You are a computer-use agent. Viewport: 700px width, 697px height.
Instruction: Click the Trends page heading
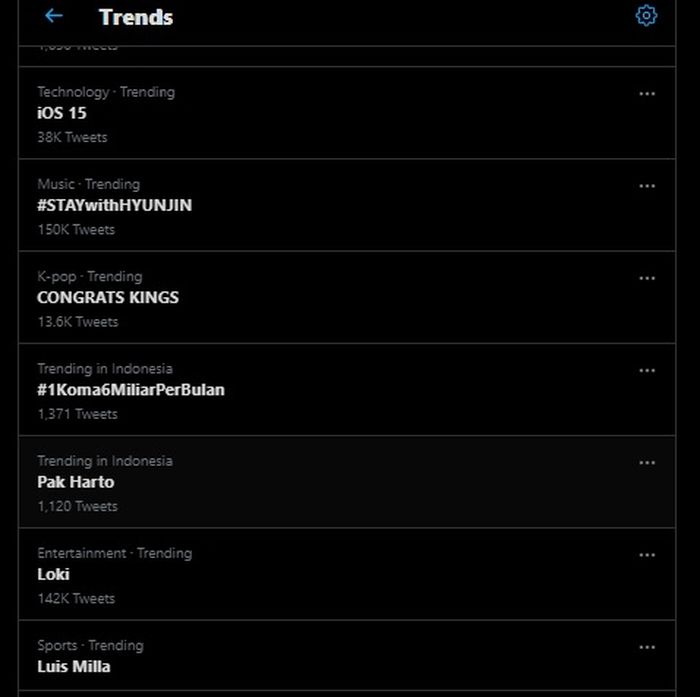(x=136, y=17)
